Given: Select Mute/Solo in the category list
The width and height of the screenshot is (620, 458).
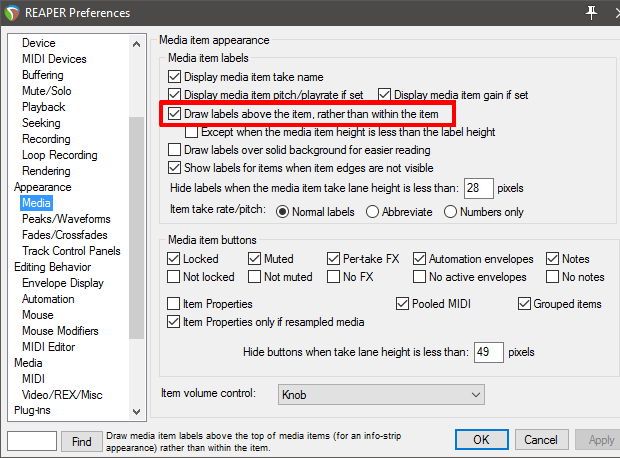Looking at the screenshot, I should click(x=47, y=91).
